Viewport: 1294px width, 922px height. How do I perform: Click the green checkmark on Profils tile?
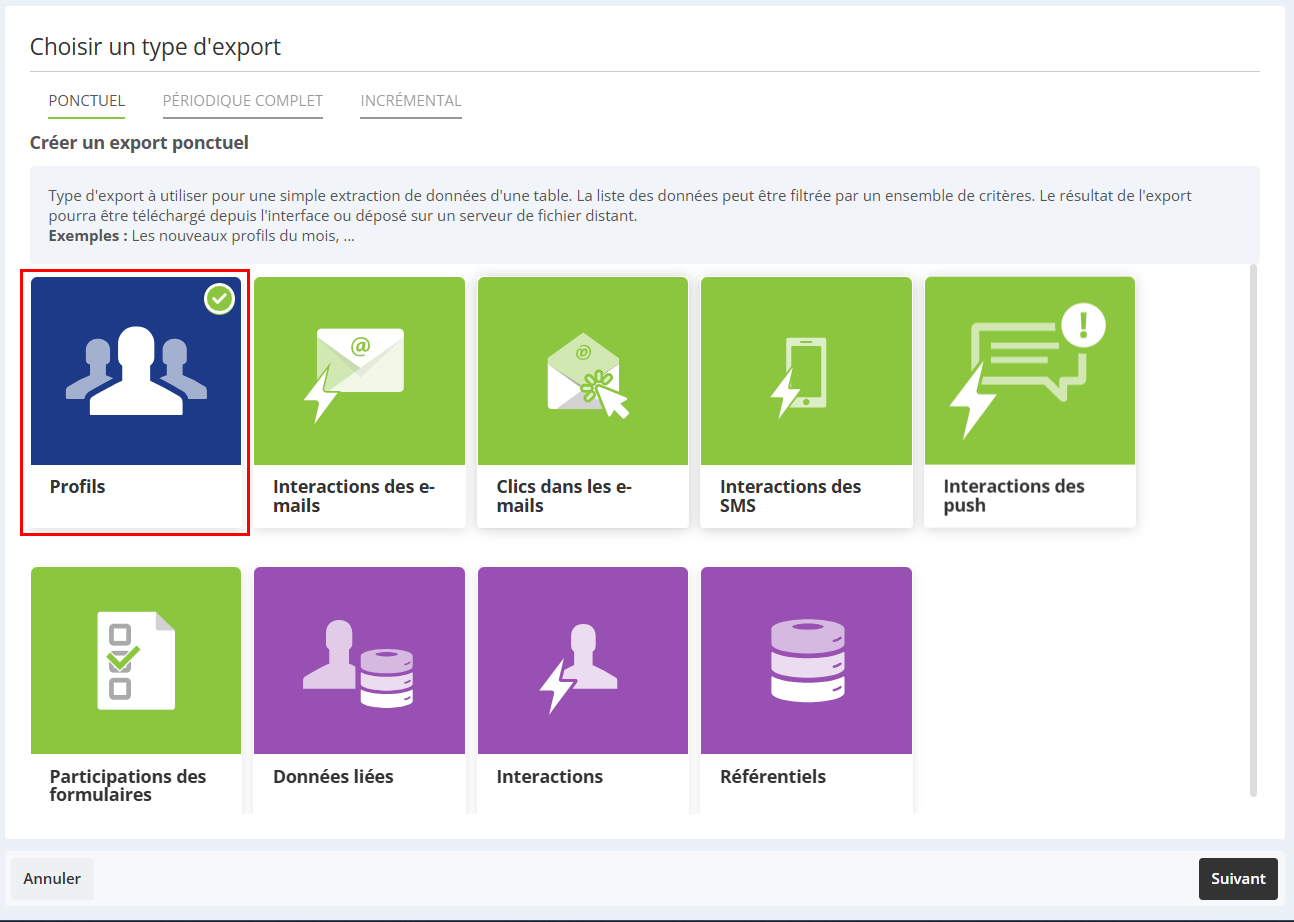[219, 298]
